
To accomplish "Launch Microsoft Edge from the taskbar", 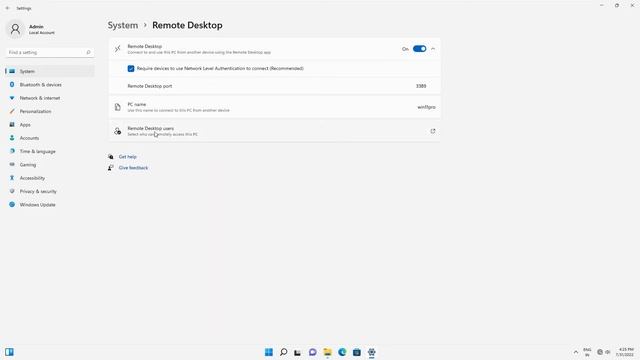I will click(342, 352).
